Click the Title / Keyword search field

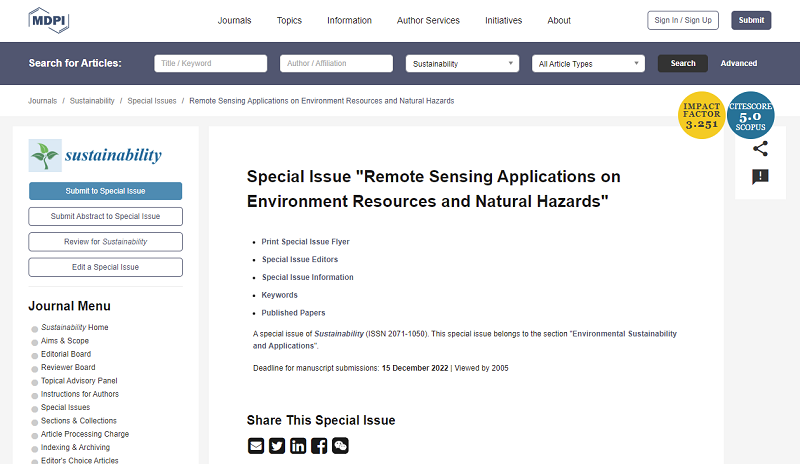[210, 64]
